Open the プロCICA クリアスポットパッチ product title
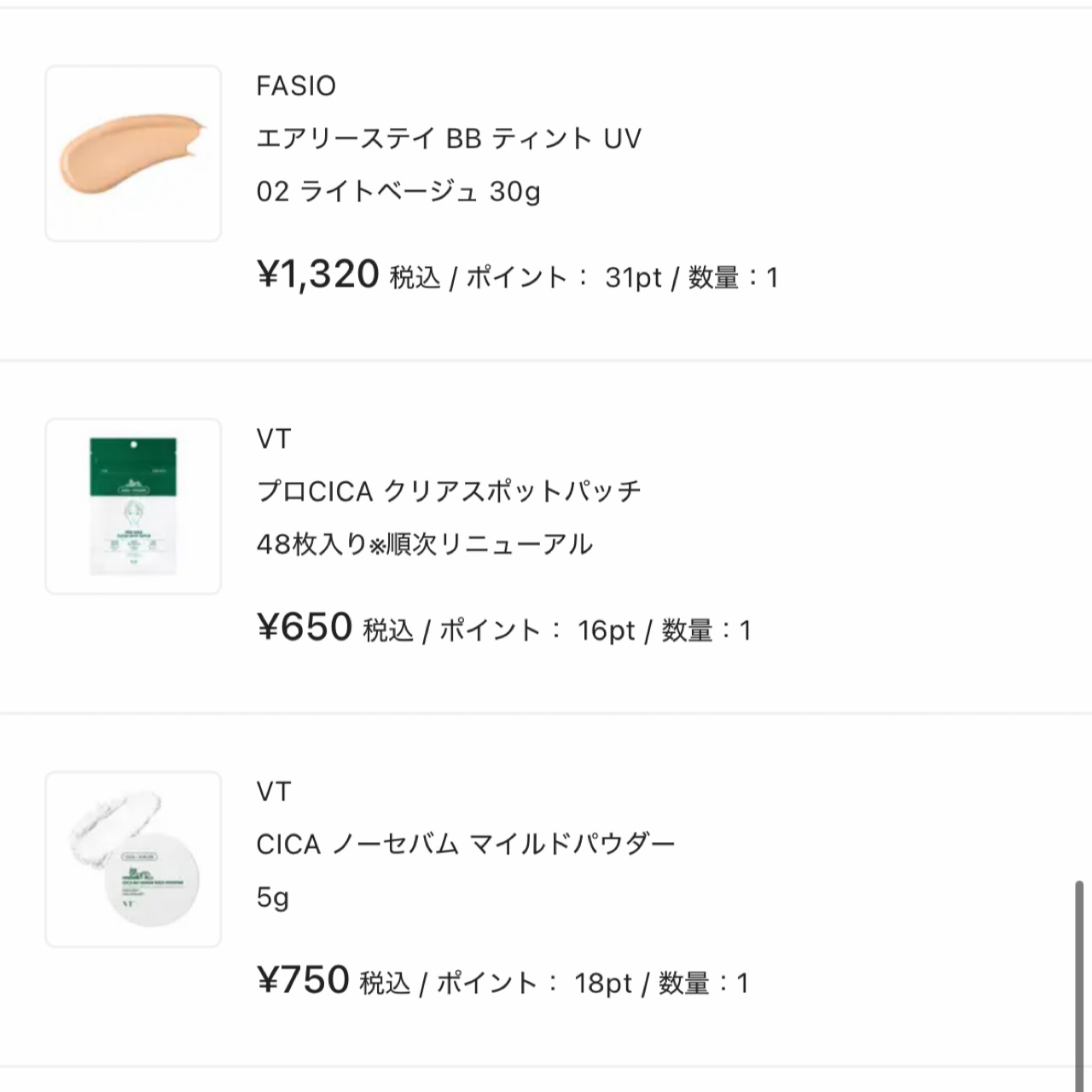This screenshot has height=1092, width=1092. (x=448, y=491)
